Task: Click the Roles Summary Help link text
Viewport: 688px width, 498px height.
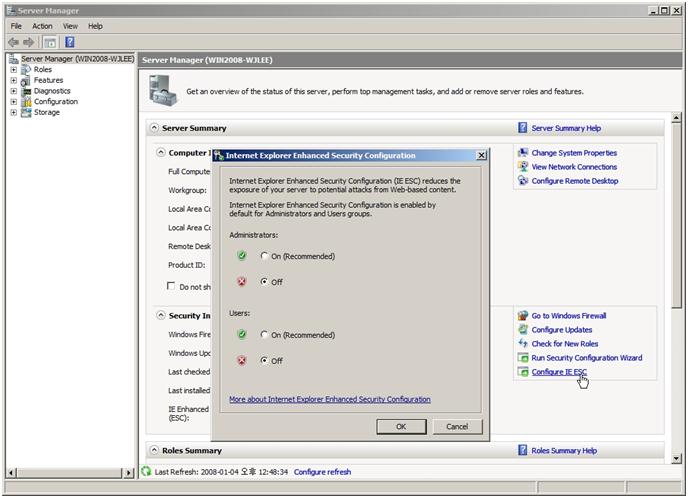Action: click(564, 451)
